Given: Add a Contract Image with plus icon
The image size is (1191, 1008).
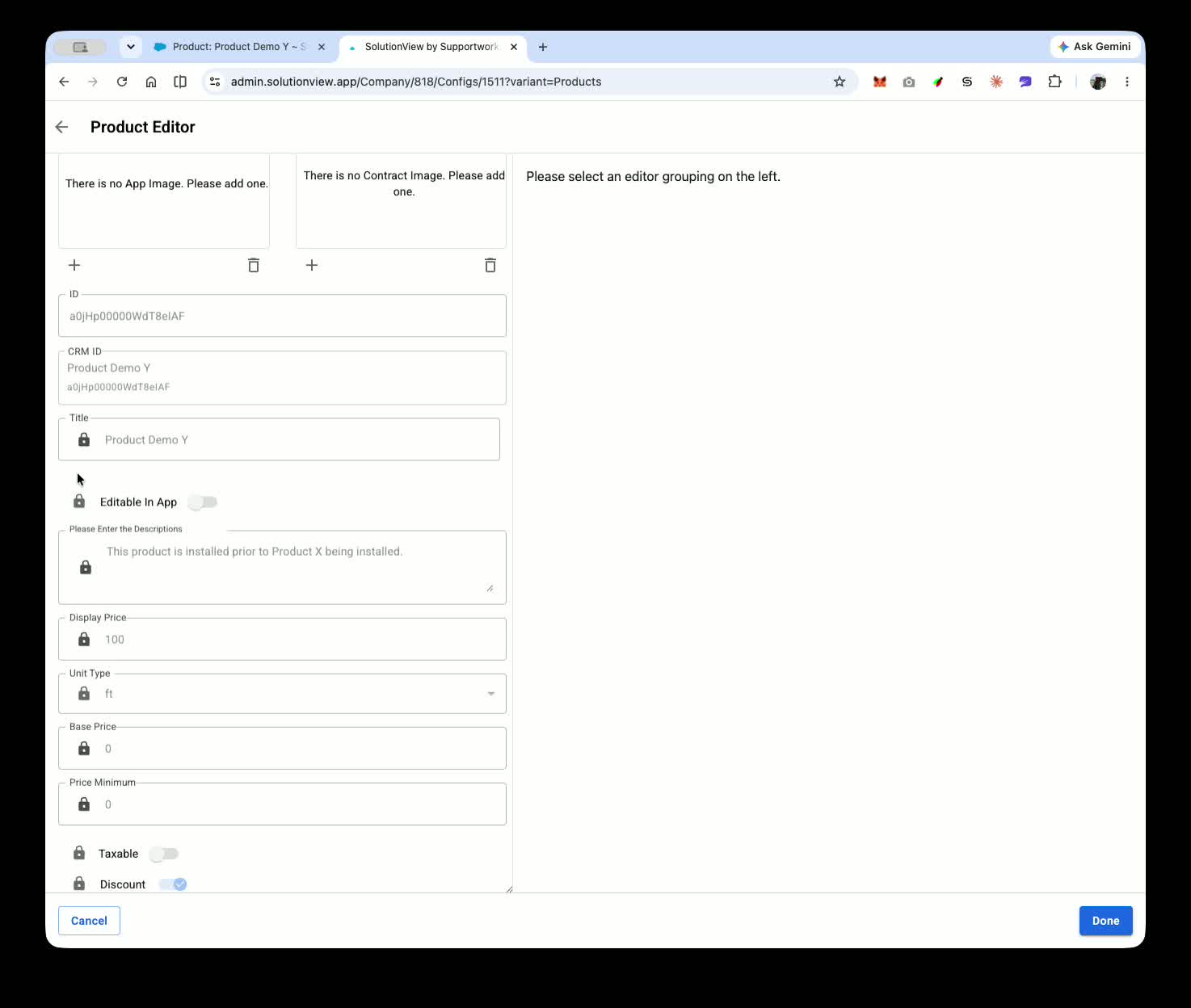Looking at the screenshot, I should tap(312, 265).
